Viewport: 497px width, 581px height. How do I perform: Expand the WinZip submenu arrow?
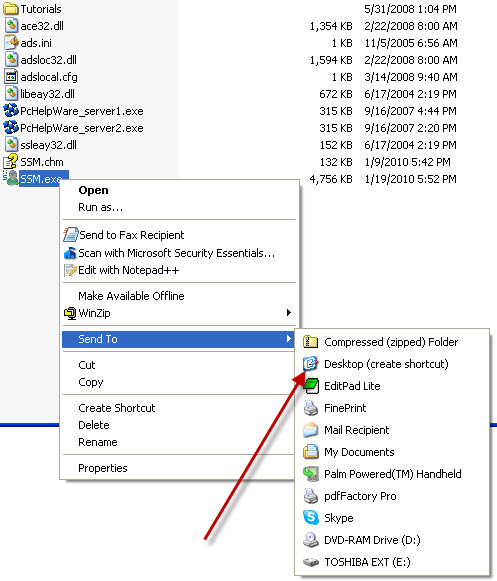[x=289, y=313]
